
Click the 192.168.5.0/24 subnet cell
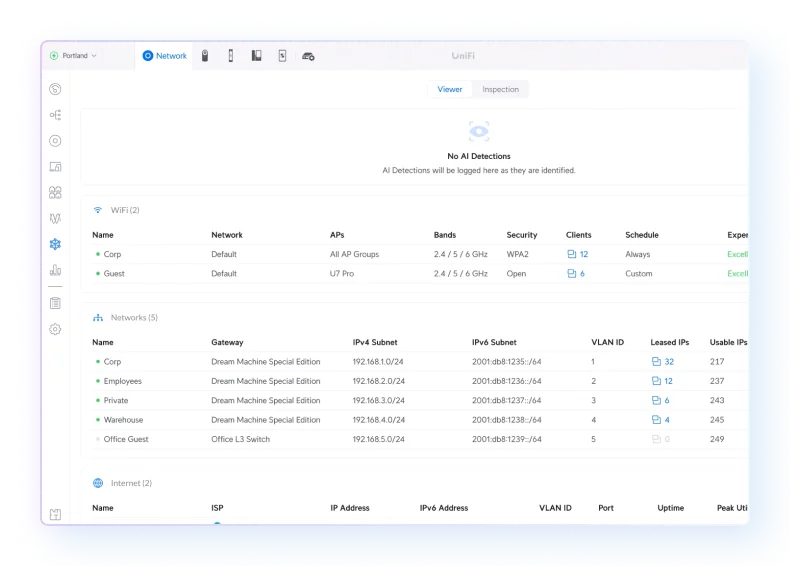click(378, 439)
